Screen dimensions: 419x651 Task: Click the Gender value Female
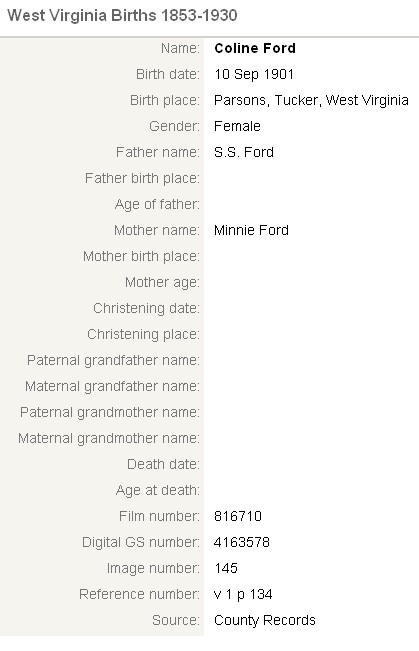tap(237, 126)
